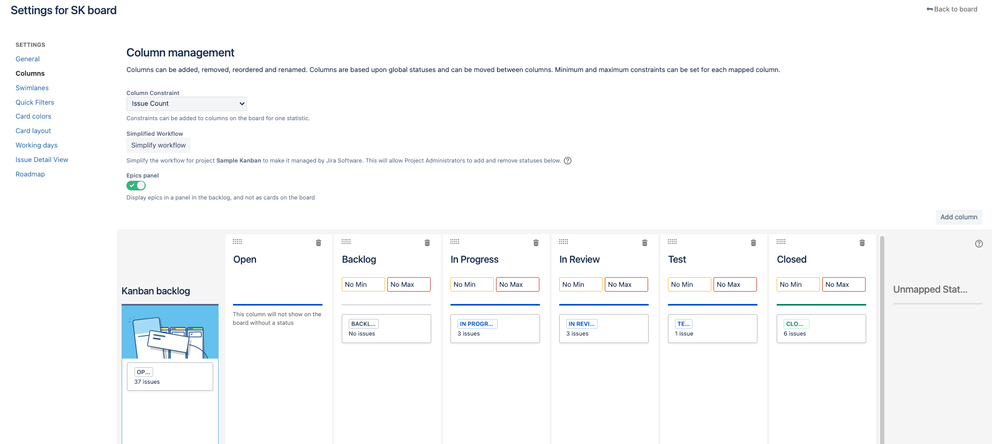Open help icon above Unmapped Statuses

pyautogui.click(x=979, y=244)
